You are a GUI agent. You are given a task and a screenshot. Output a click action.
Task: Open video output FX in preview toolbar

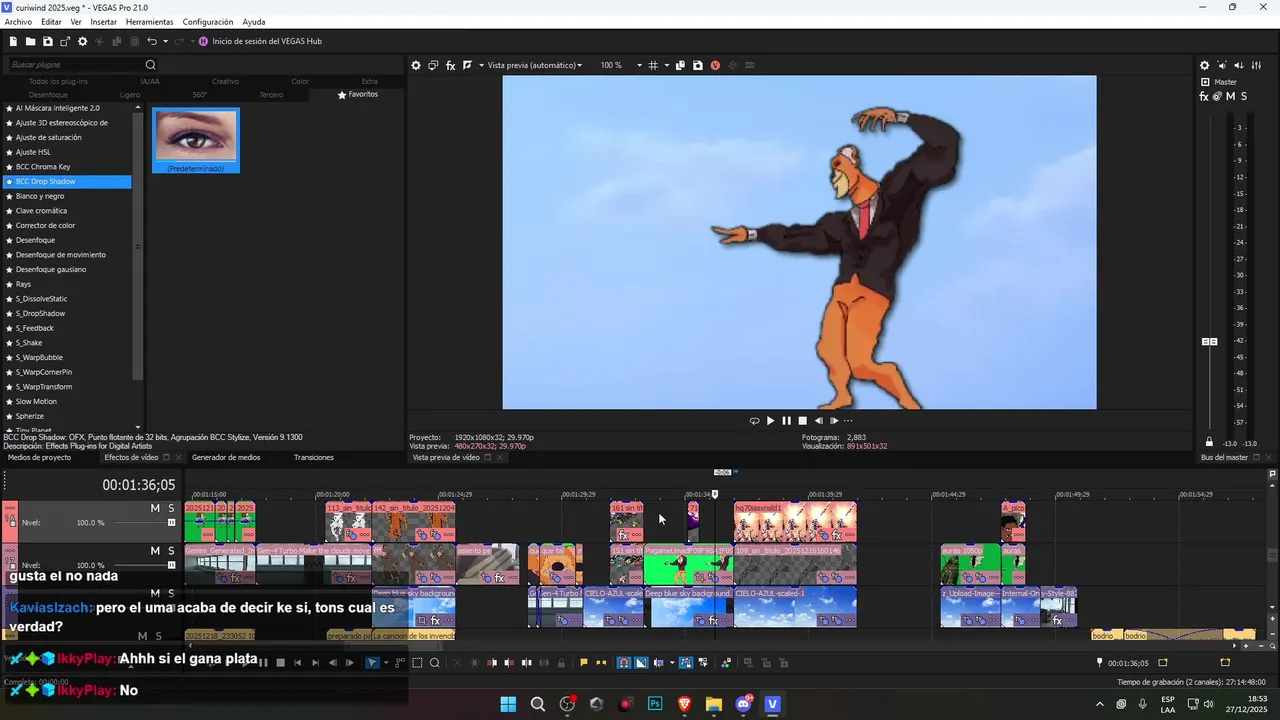(x=450, y=65)
